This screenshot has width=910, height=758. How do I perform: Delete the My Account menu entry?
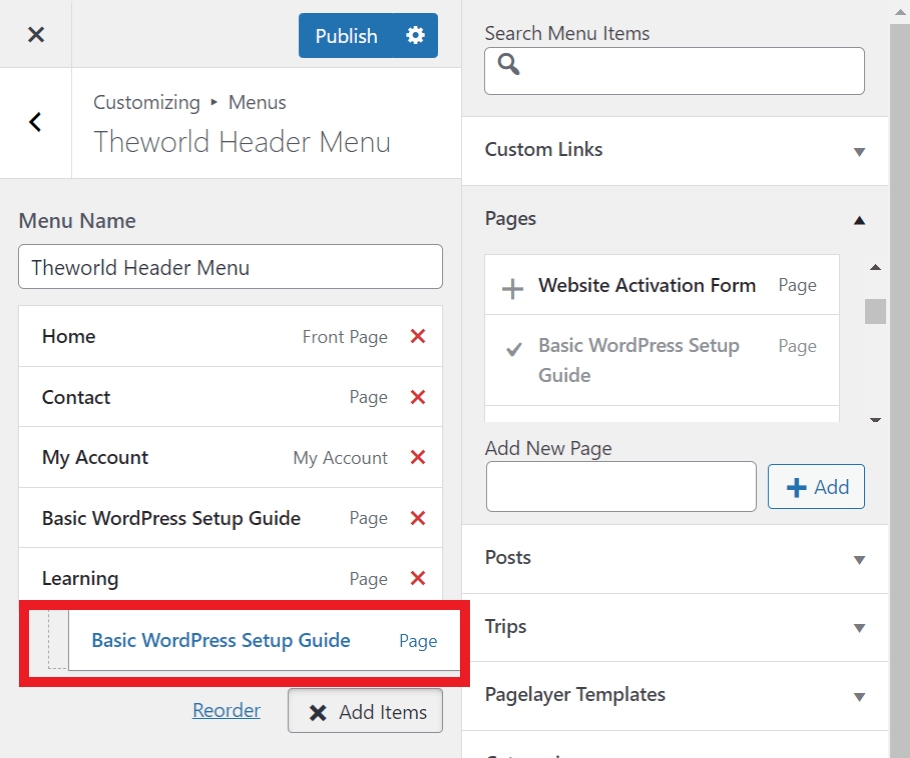pos(418,457)
